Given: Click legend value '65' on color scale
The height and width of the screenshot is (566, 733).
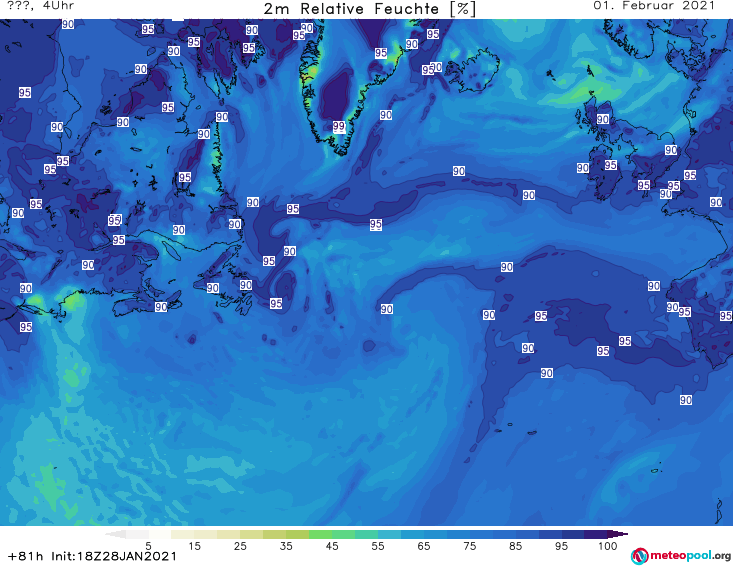Looking at the screenshot, I should point(424,546).
